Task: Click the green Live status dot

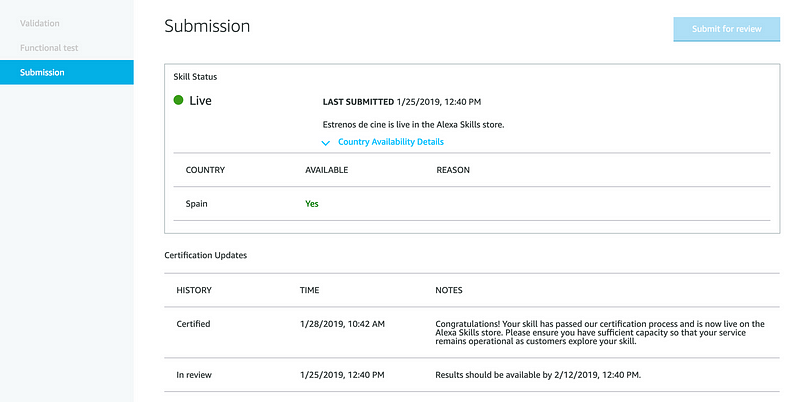Action: tap(179, 100)
